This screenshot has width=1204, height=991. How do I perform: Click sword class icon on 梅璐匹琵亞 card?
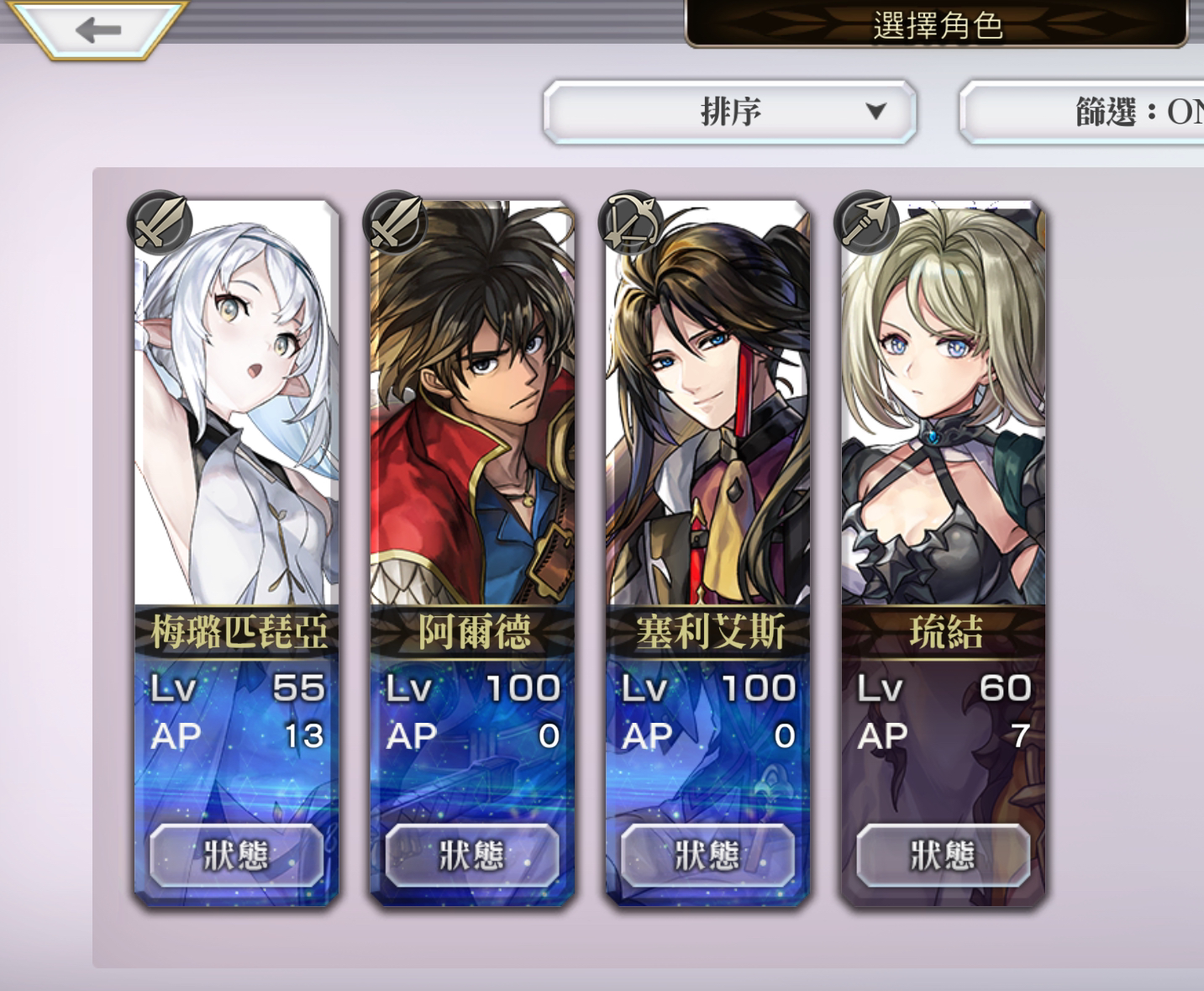[160, 222]
